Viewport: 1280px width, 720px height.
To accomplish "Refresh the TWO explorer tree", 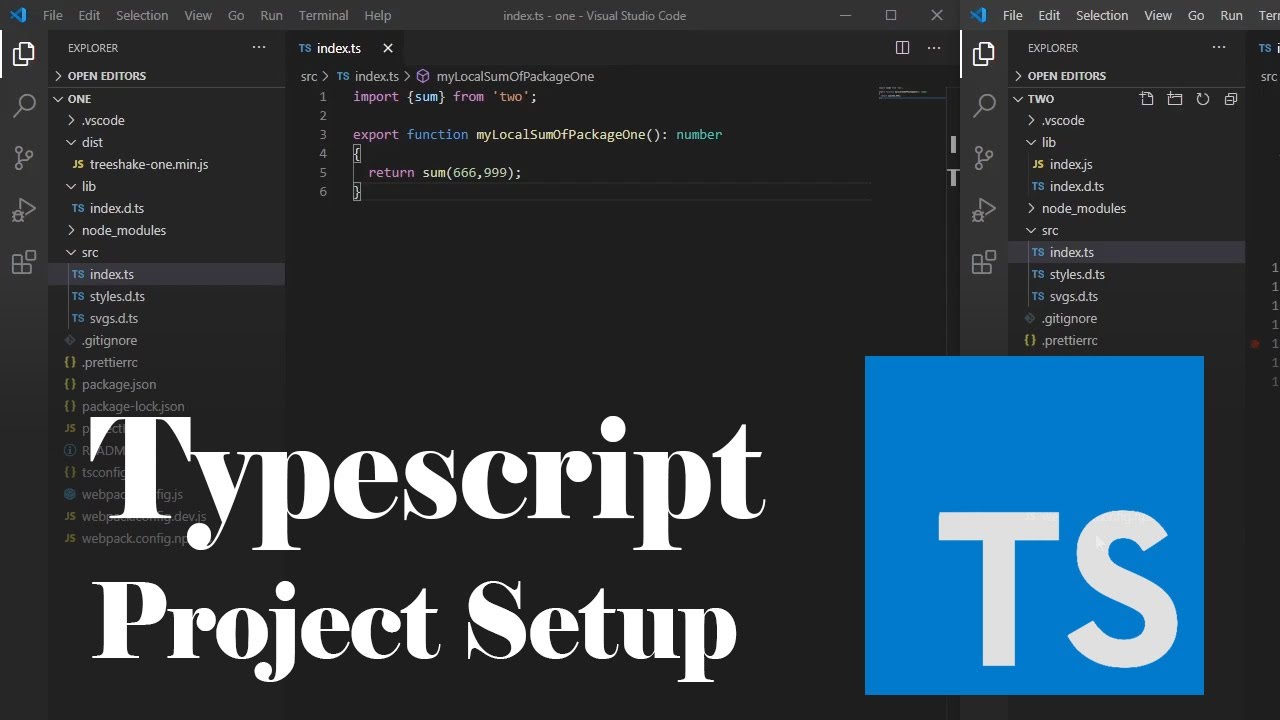I will [1203, 99].
